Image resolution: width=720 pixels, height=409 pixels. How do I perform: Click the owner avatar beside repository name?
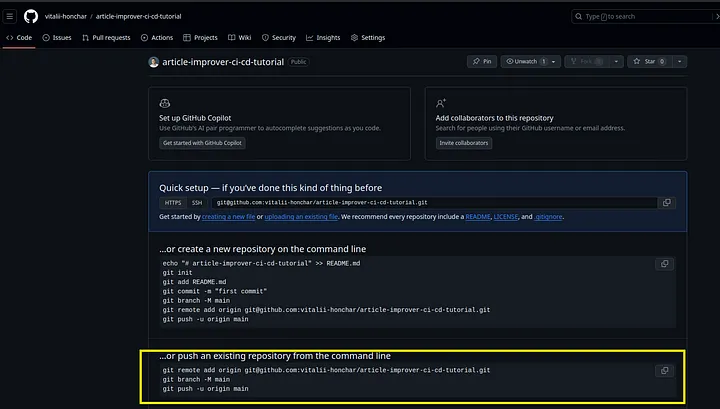(x=153, y=62)
